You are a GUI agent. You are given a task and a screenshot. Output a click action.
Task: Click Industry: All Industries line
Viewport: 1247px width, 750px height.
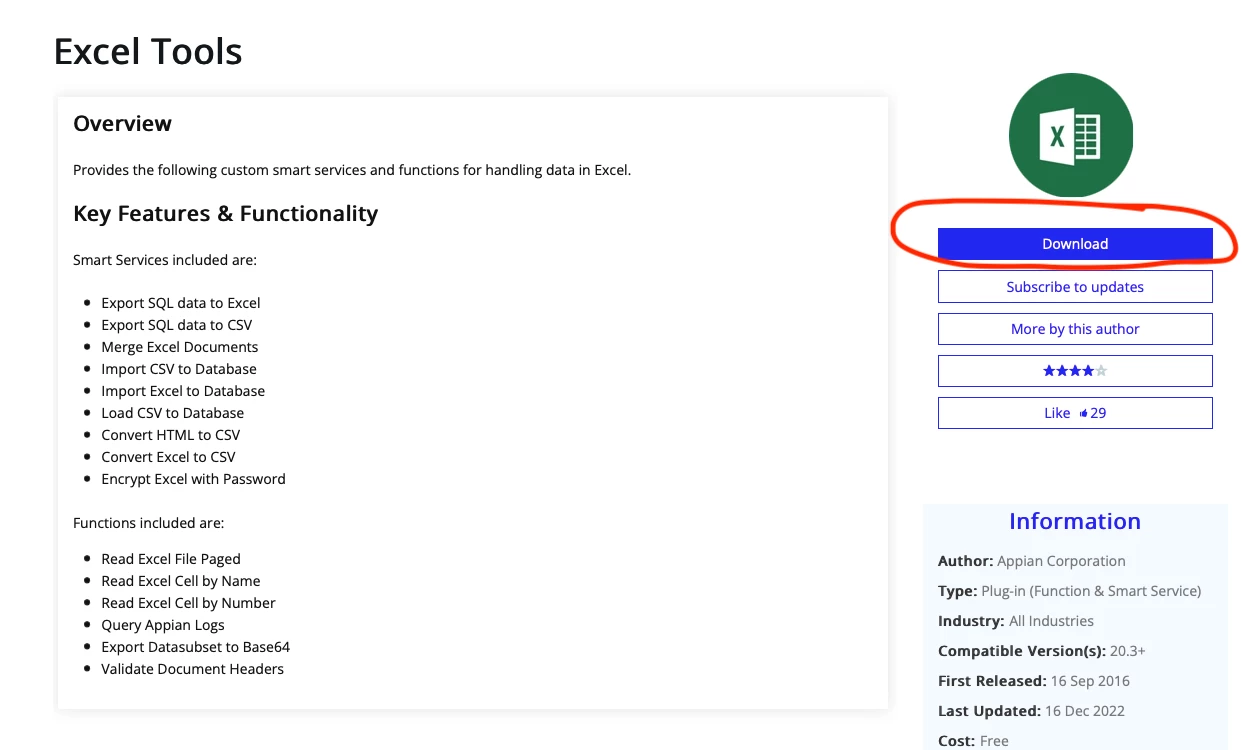pyautogui.click(x=1016, y=621)
